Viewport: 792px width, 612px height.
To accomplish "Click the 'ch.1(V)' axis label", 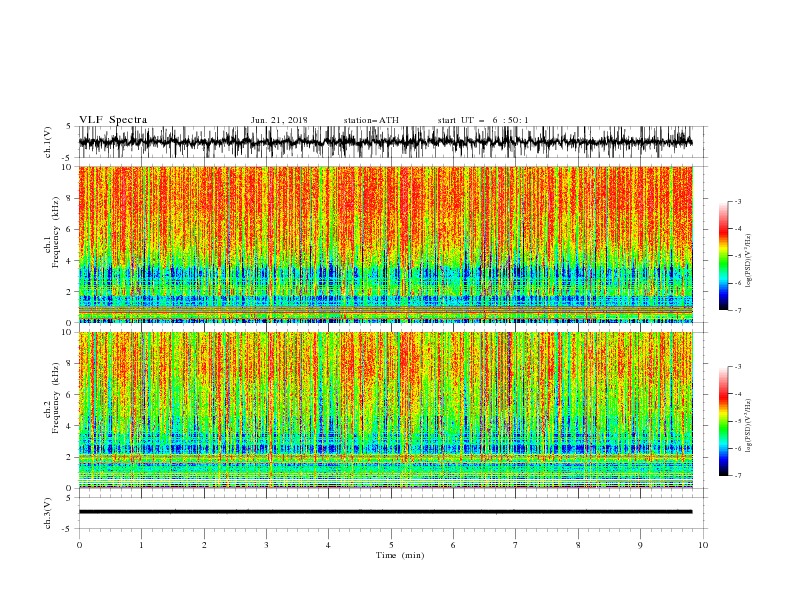I will point(48,142).
